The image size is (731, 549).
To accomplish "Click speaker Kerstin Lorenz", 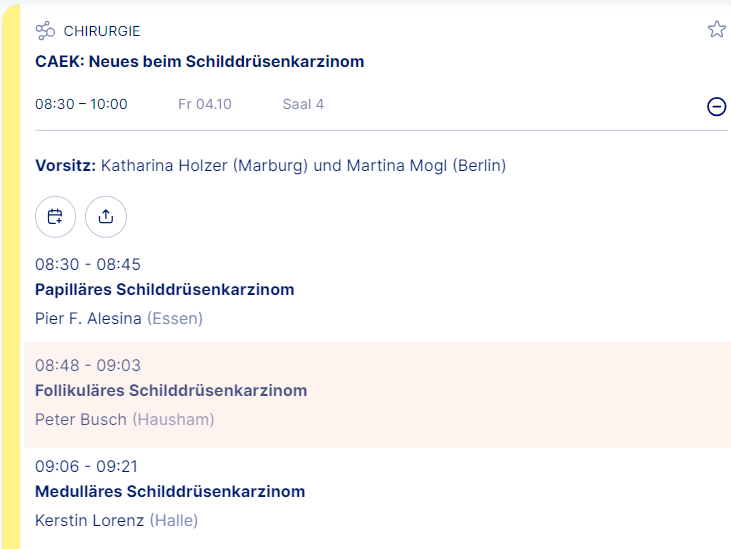I will click(90, 520).
